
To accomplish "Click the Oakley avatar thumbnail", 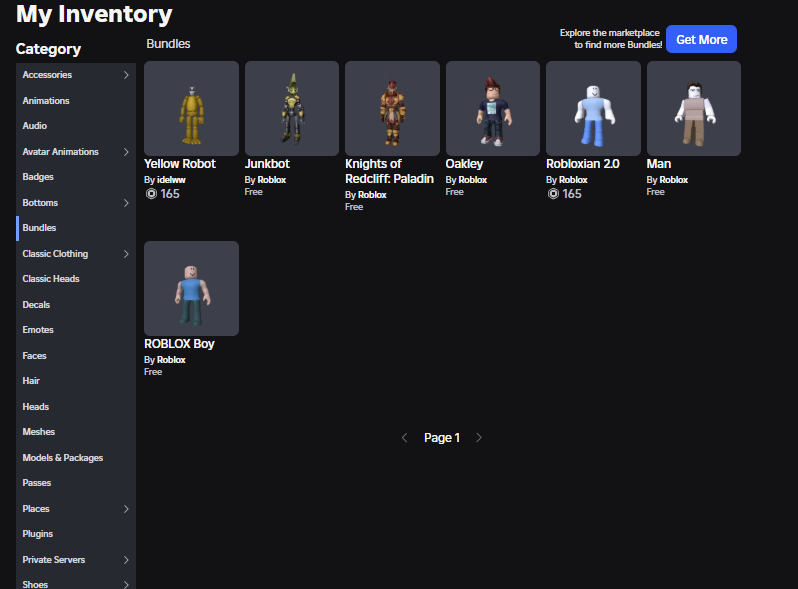I will 493,108.
